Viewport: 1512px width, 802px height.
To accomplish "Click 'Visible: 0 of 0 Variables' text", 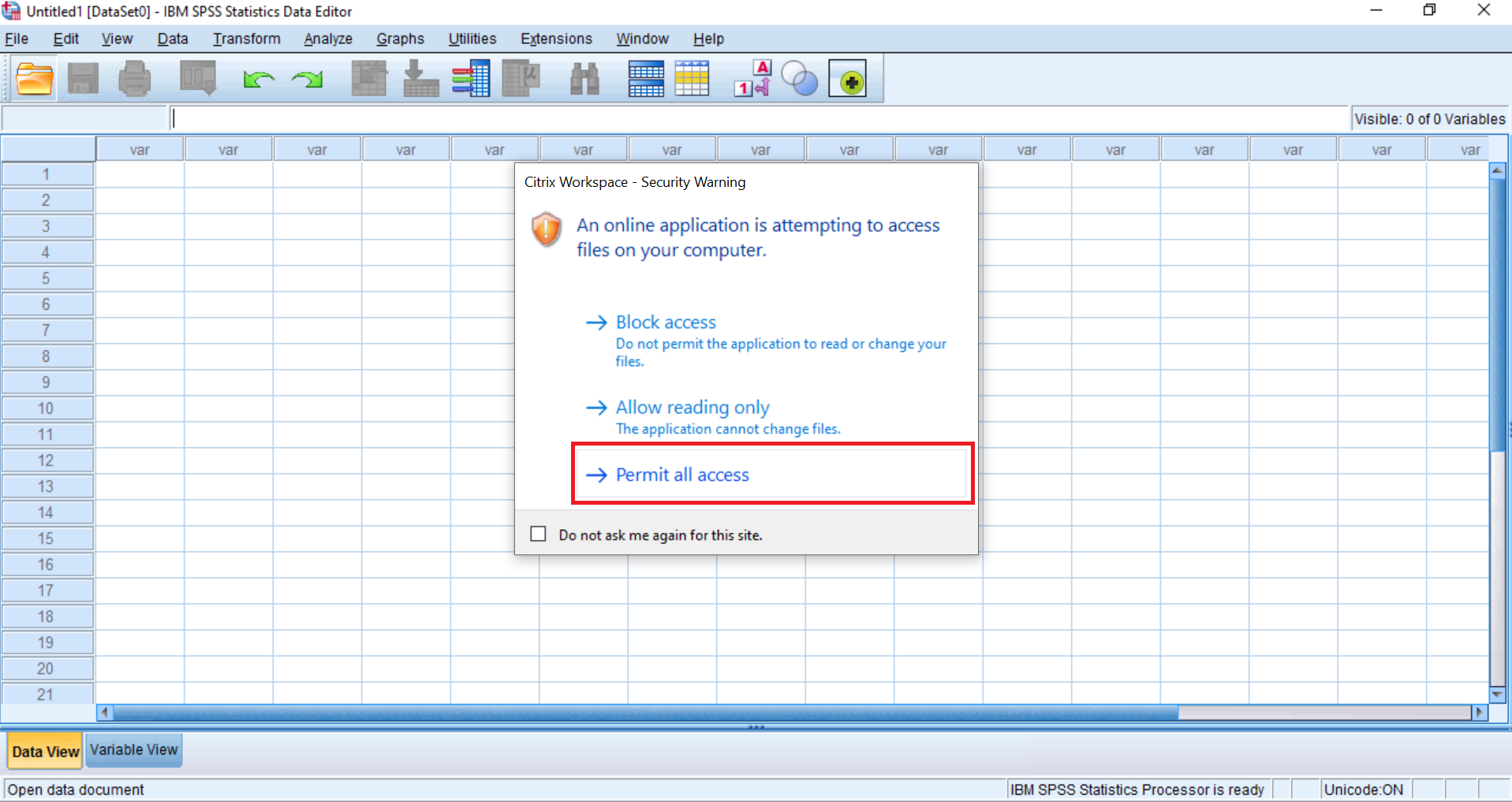I will pyautogui.click(x=1429, y=119).
